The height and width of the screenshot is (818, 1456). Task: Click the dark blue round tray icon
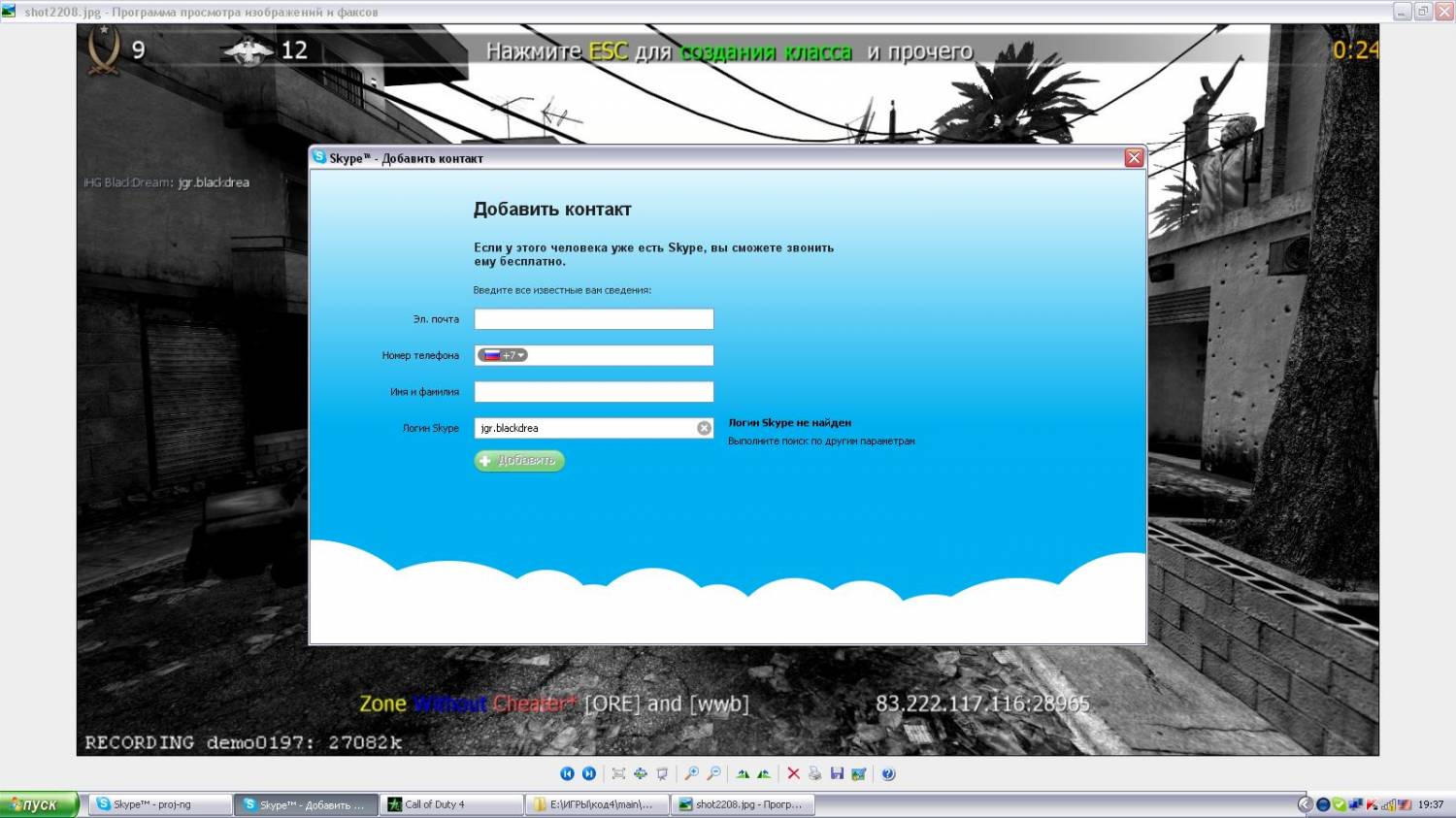1323,804
